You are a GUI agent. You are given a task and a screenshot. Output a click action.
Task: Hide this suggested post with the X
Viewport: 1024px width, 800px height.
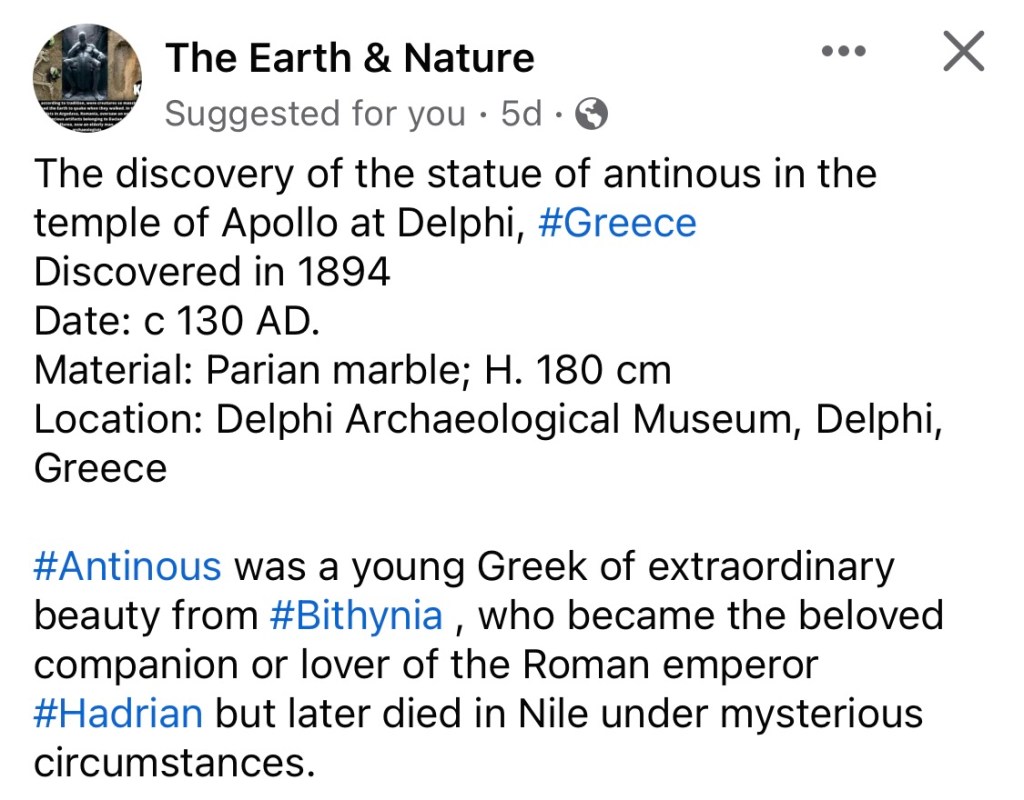pos(963,52)
